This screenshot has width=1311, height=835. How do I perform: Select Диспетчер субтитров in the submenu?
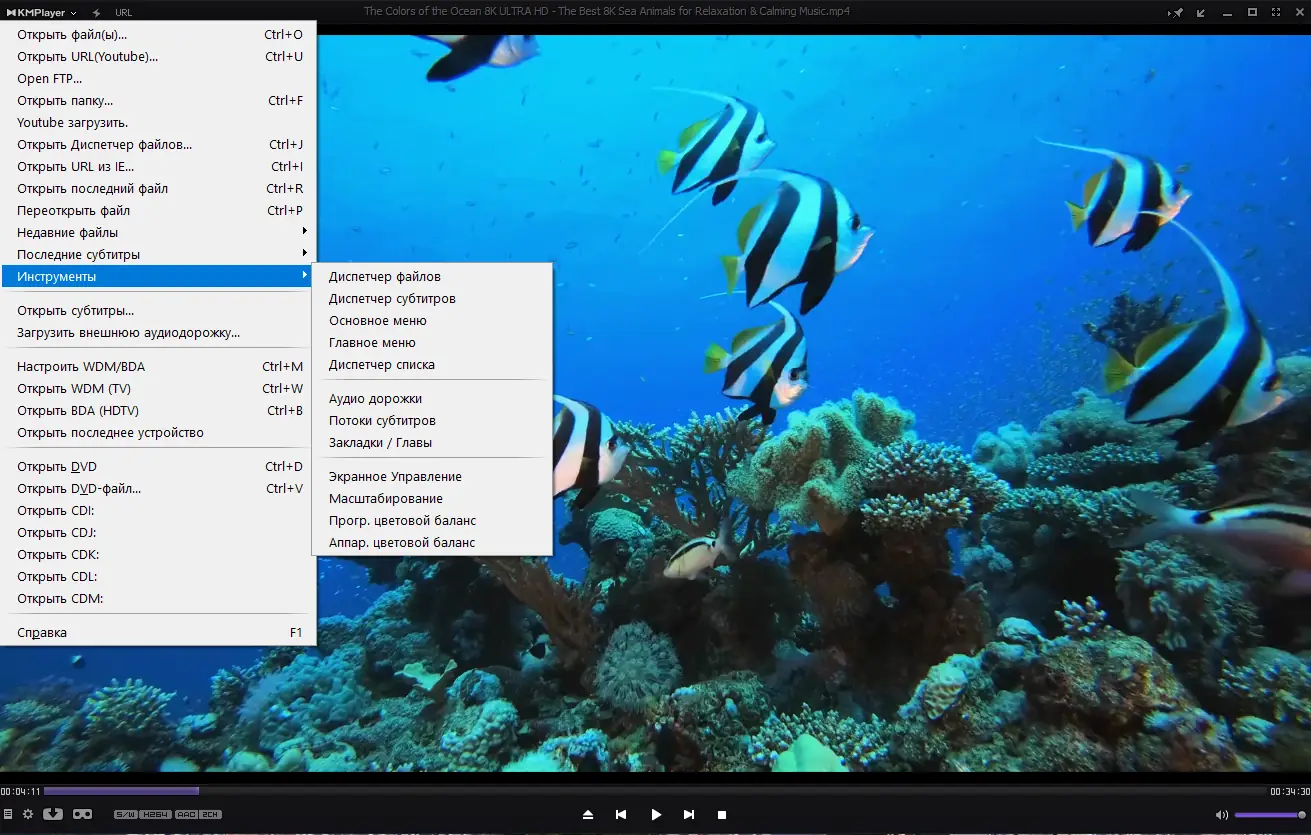[432, 298]
